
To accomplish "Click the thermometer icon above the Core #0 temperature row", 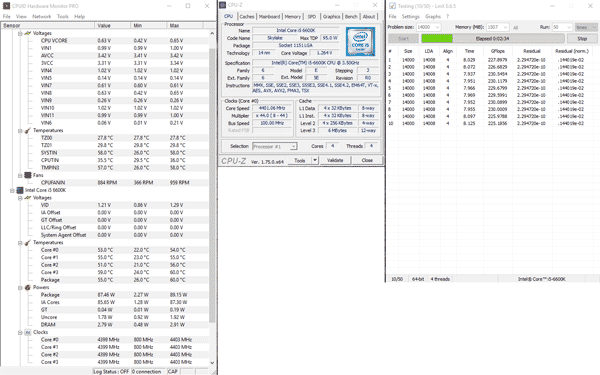I will 28,243.
